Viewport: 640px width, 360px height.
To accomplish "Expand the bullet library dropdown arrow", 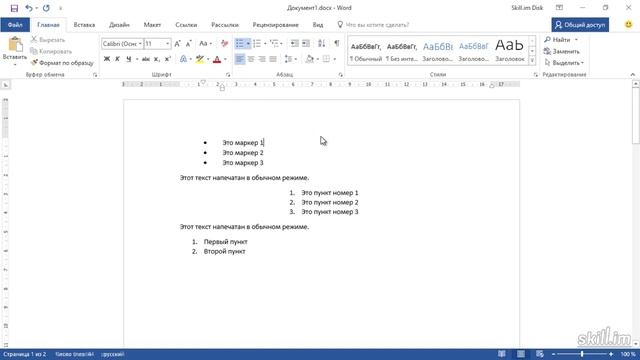I will (x=248, y=44).
